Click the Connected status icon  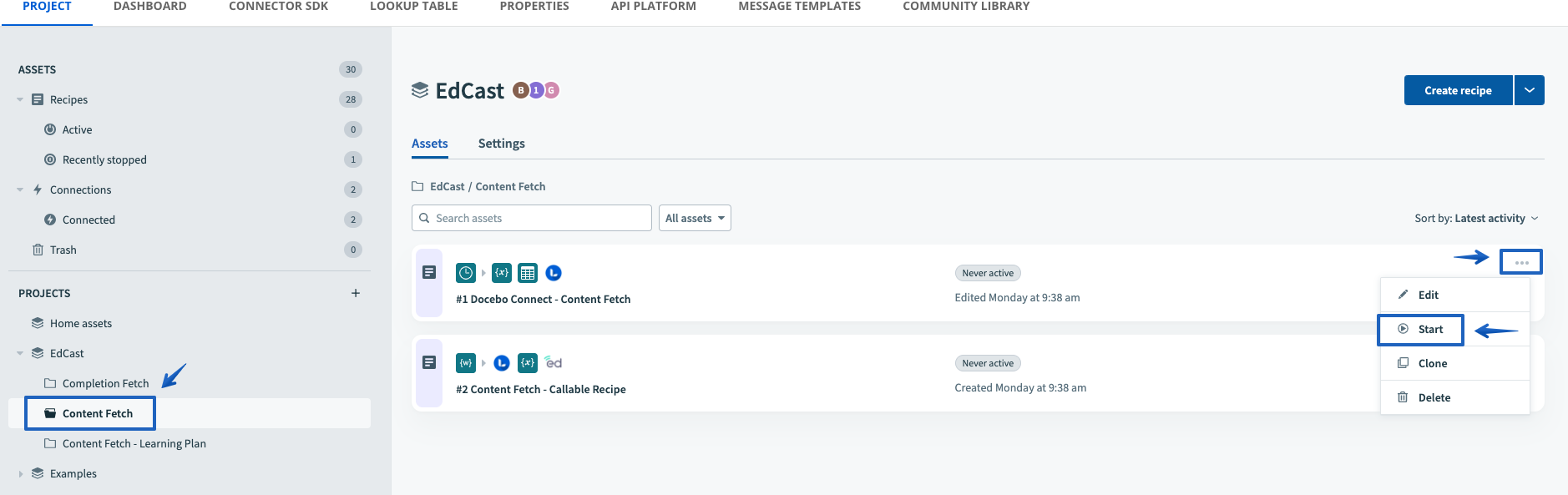click(50, 220)
